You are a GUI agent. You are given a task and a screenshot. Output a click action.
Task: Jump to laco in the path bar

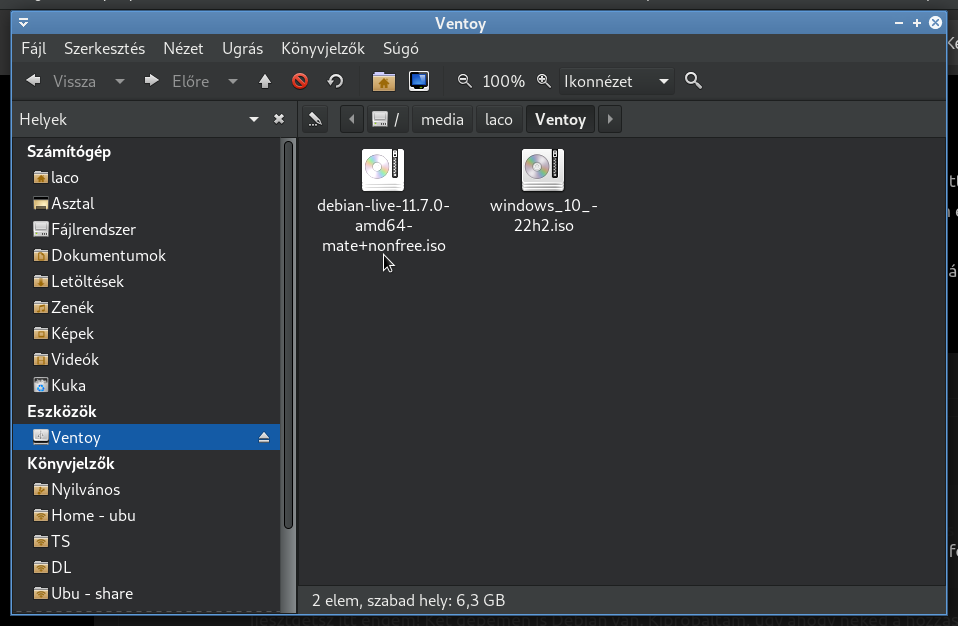point(499,119)
